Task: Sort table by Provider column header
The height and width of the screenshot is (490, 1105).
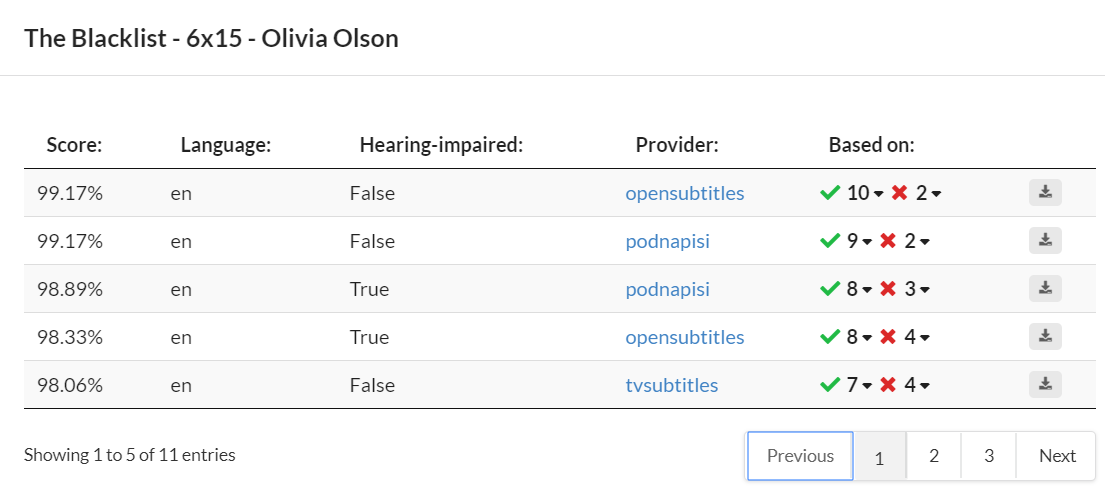Action: click(677, 145)
